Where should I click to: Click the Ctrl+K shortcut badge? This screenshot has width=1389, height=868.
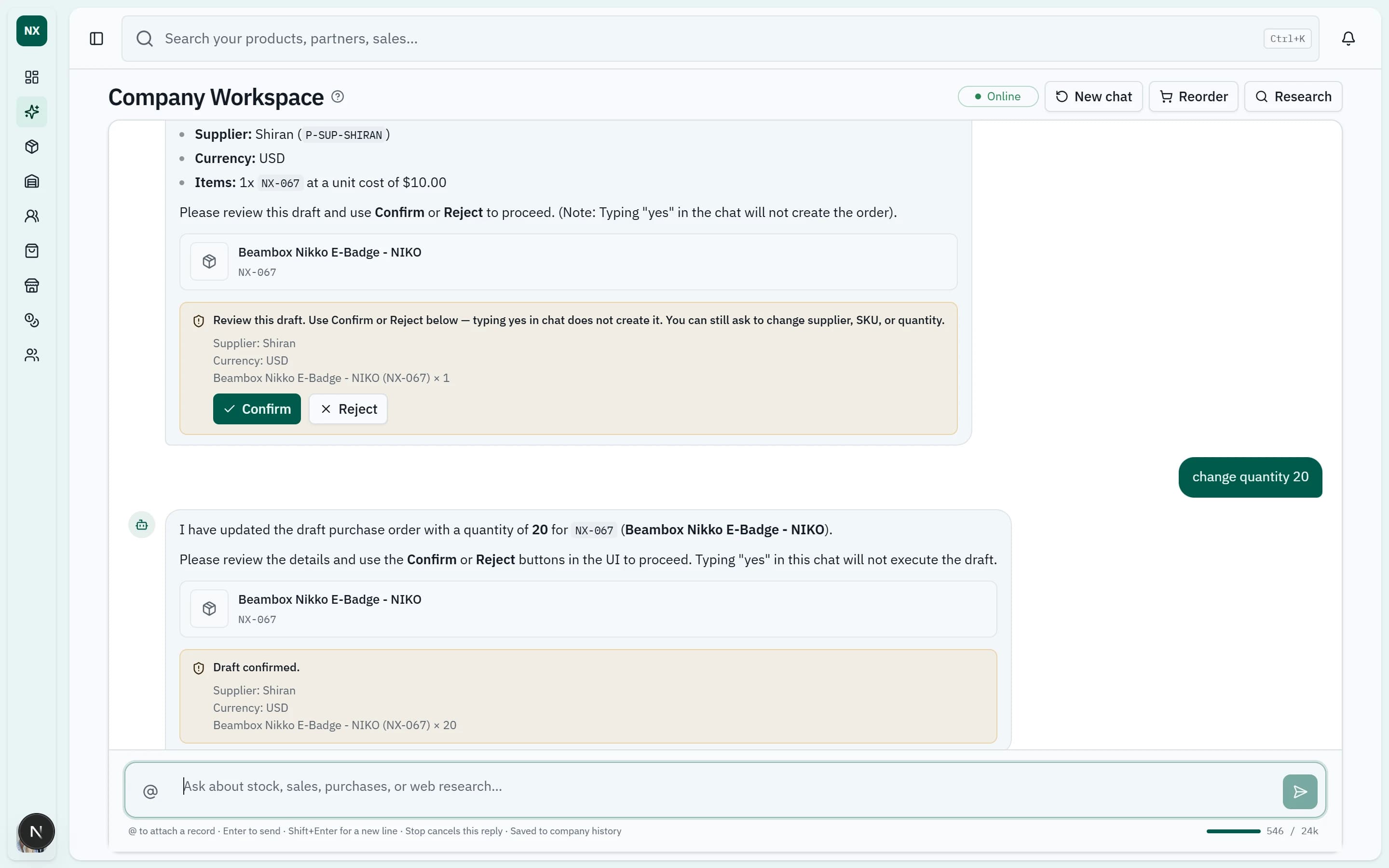pos(1287,39)
